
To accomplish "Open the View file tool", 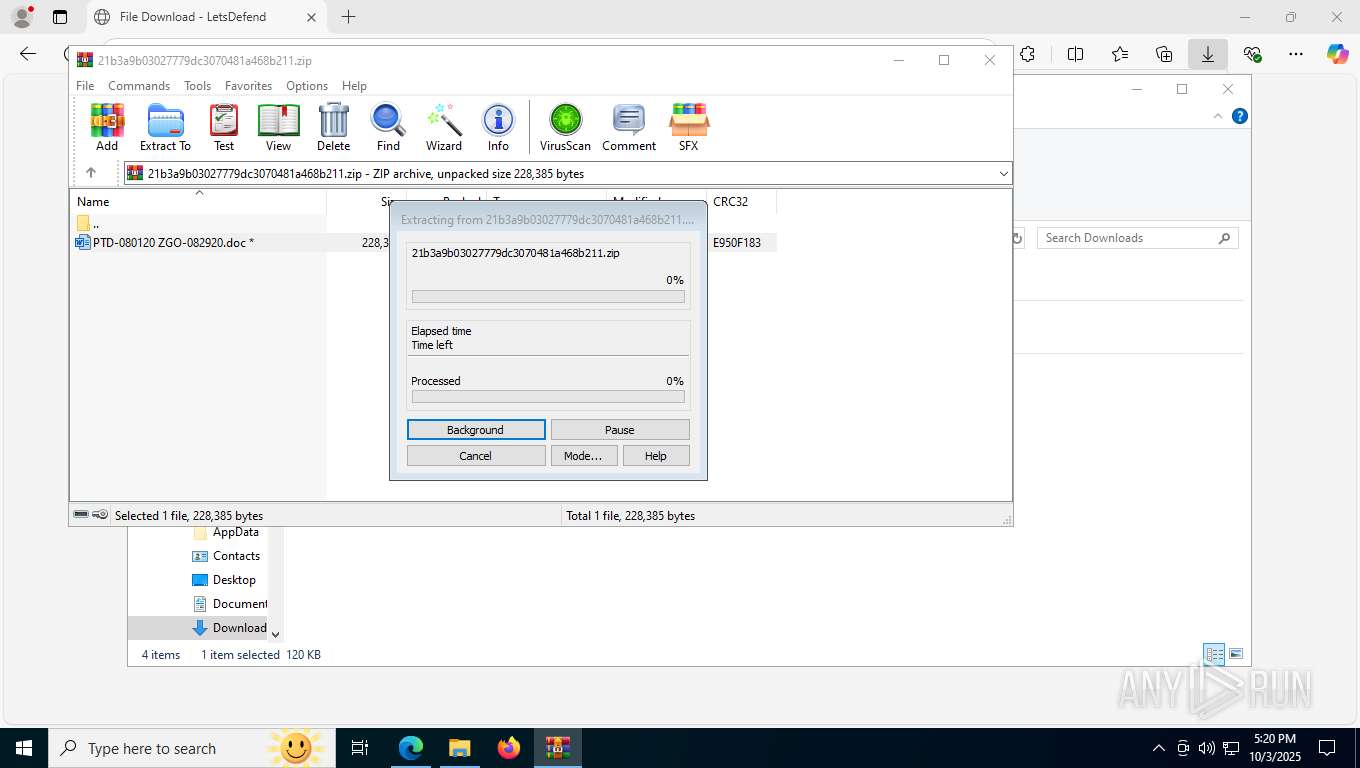I will 278,127.
